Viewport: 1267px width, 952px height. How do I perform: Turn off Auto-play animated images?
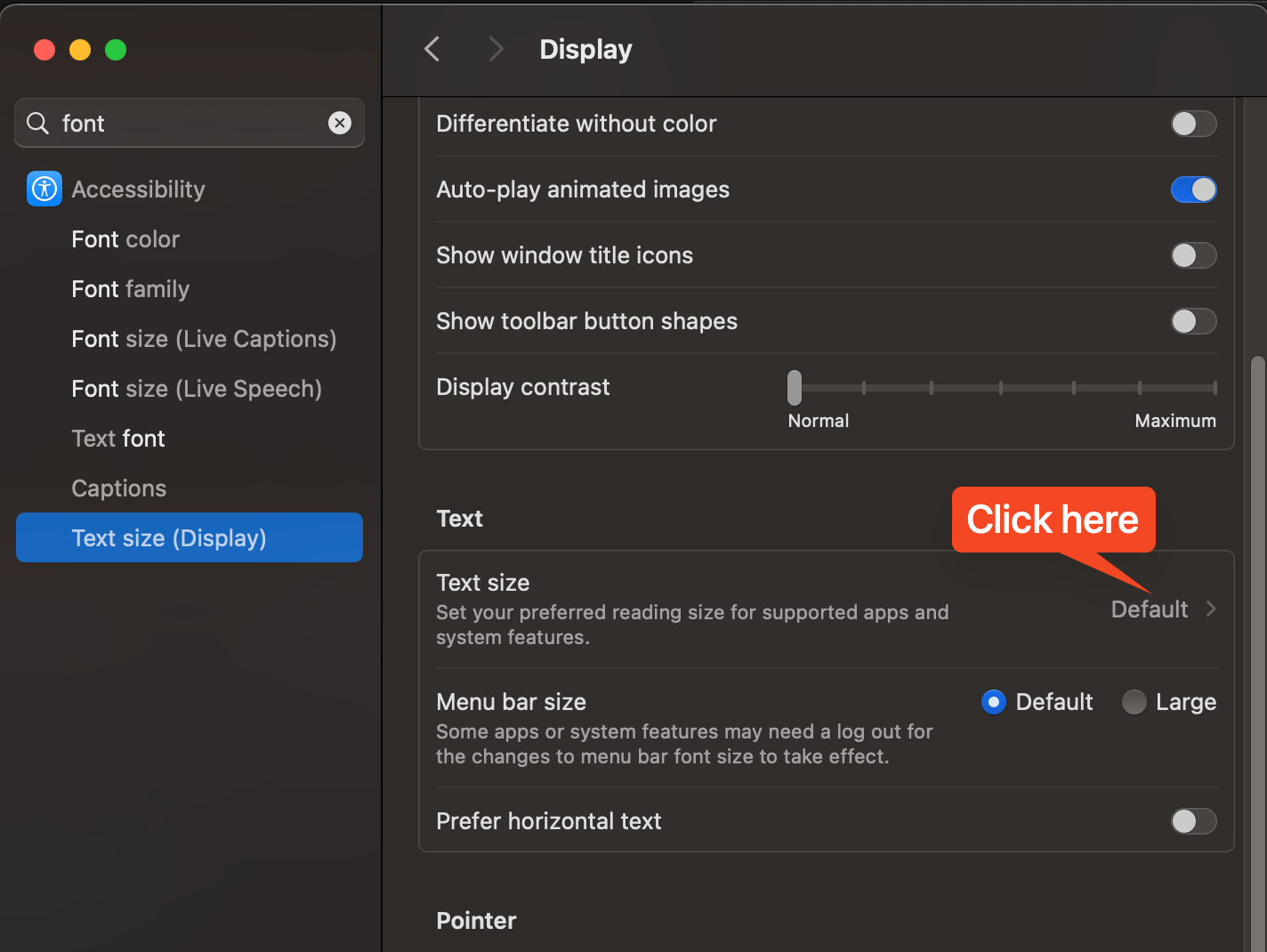tap(1193, 190)
